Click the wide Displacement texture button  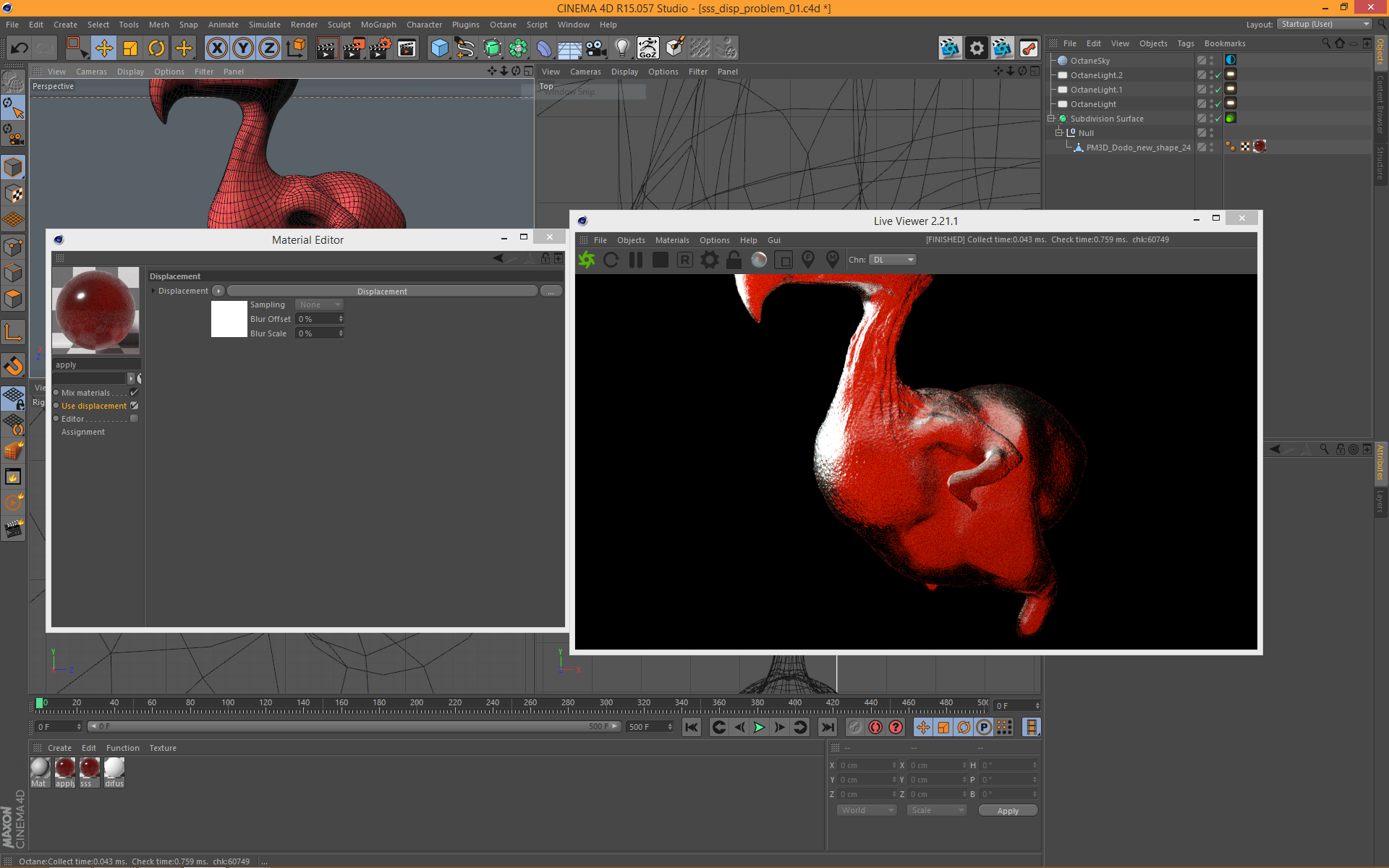[x=382, y=292]
